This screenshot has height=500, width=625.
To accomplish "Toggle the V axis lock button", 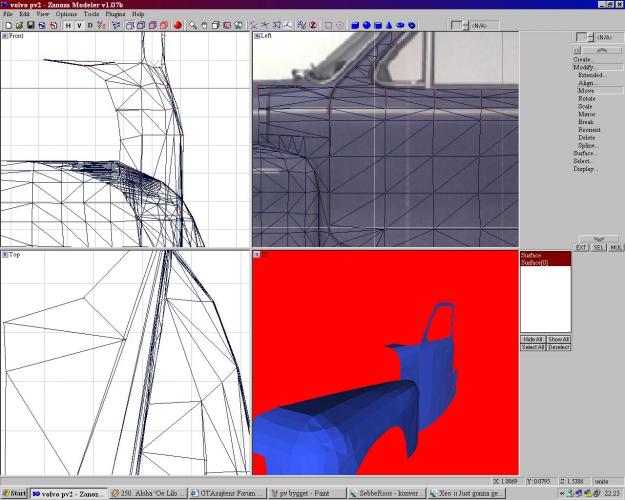I will point(79,25).
